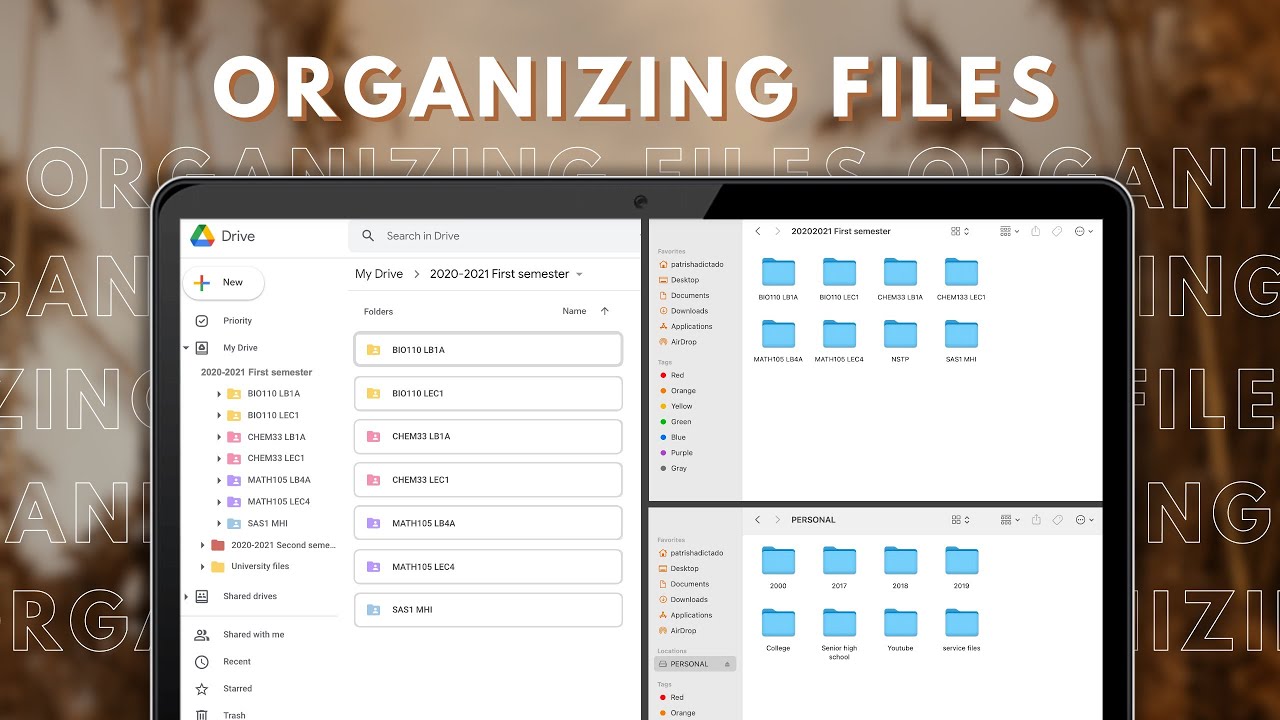Open Group-by dropdown in PERSONAL Finder window

click(1010, 520)
